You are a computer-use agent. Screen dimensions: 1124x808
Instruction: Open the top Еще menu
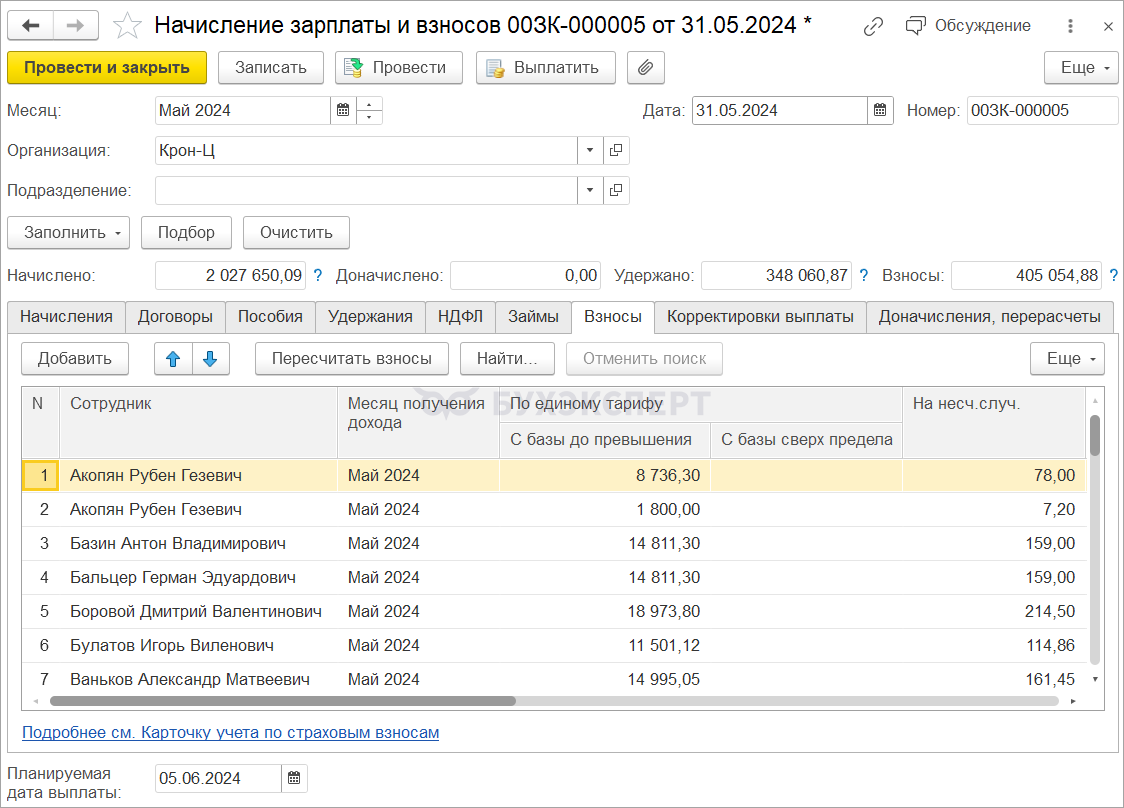1081,68
